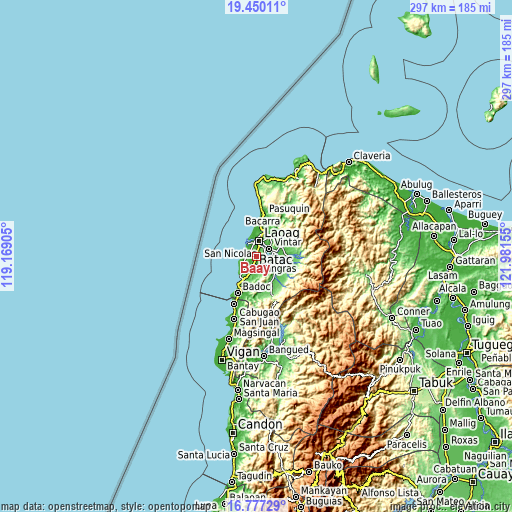Click the 19.45011° latitude label at the top
Viewport: 512px width, 512px height.
point(257,7)
